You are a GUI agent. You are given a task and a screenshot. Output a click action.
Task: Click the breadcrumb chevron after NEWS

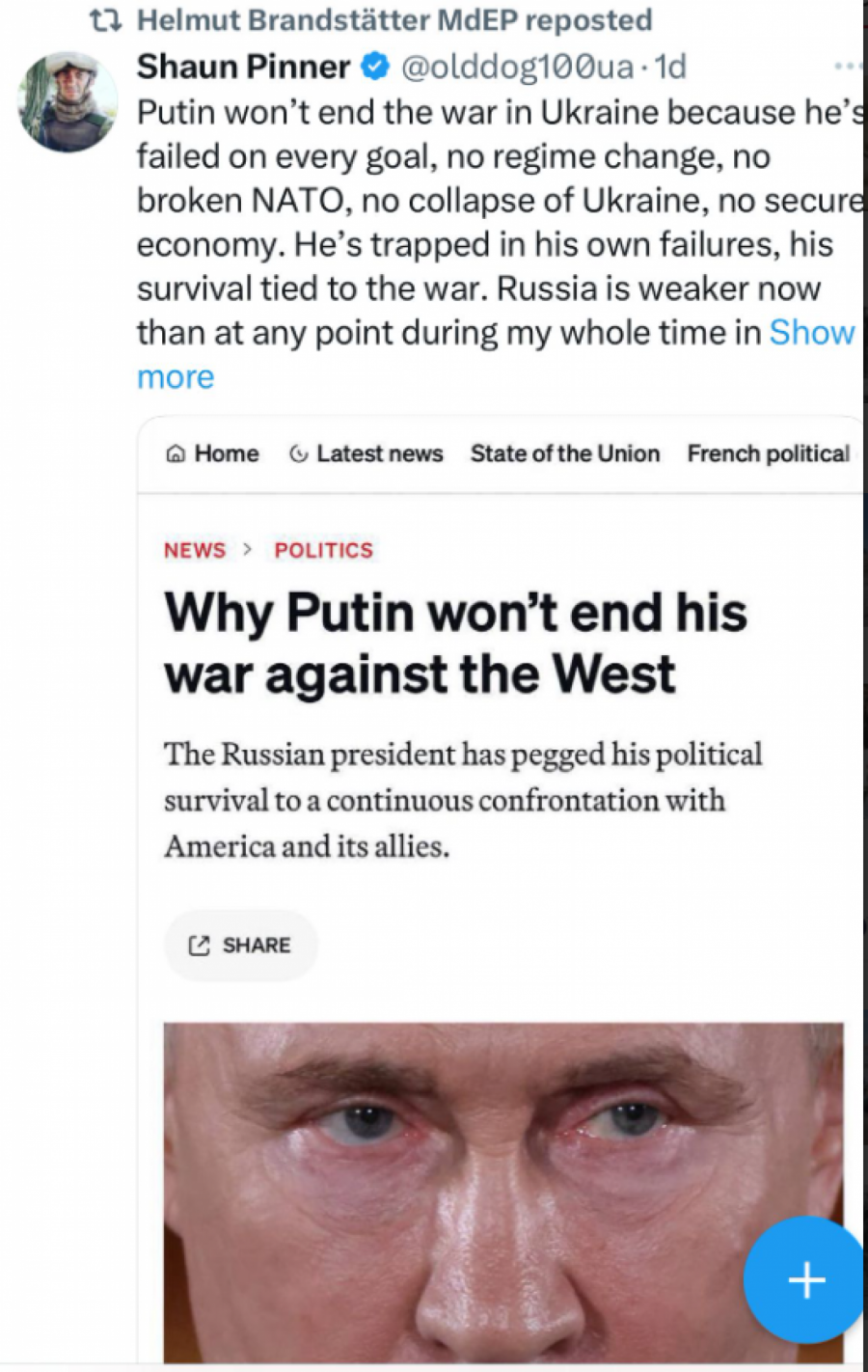[x=248, y=550]
